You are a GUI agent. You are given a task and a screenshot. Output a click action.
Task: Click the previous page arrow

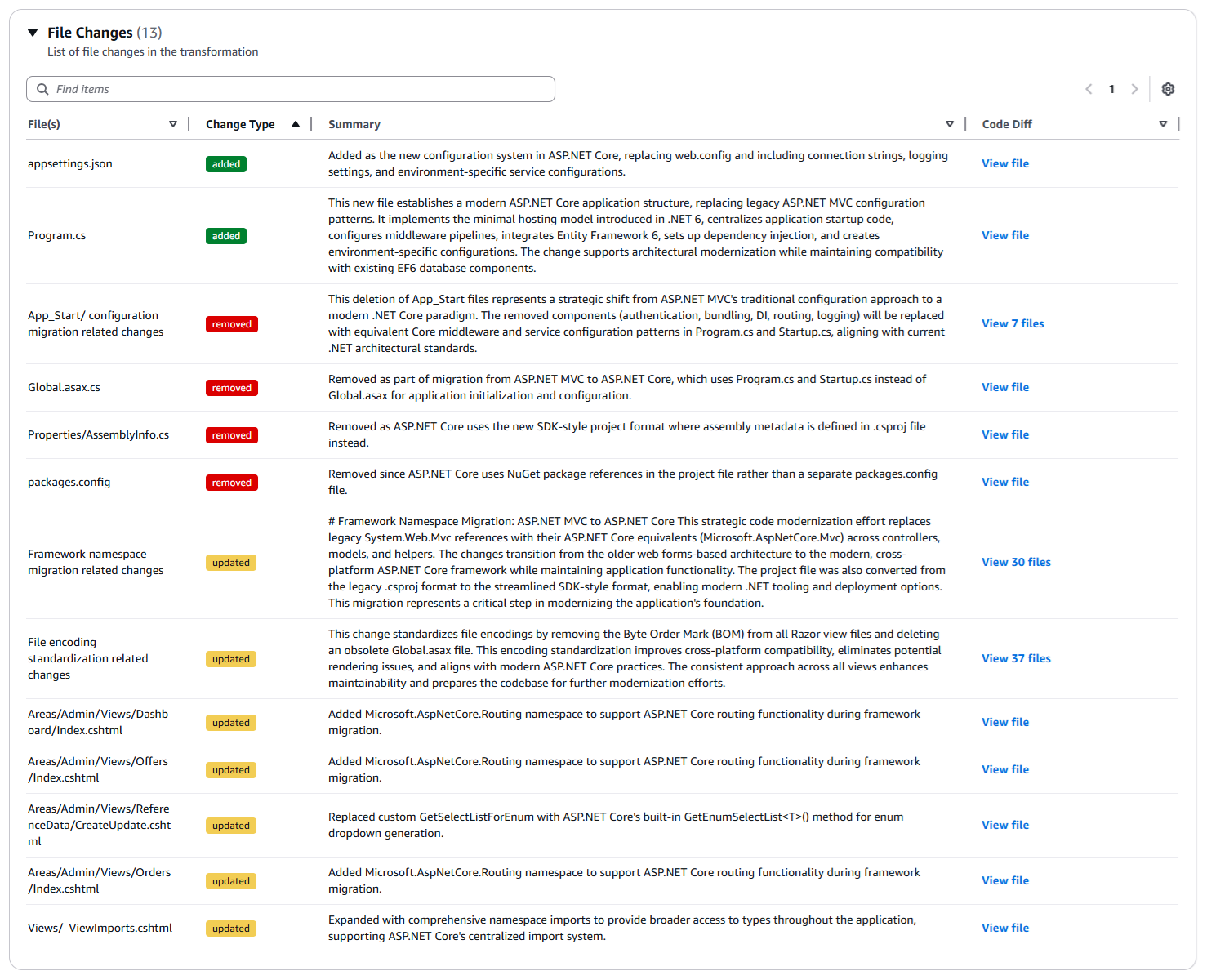pyautogui.click(x=1089, y=89)
